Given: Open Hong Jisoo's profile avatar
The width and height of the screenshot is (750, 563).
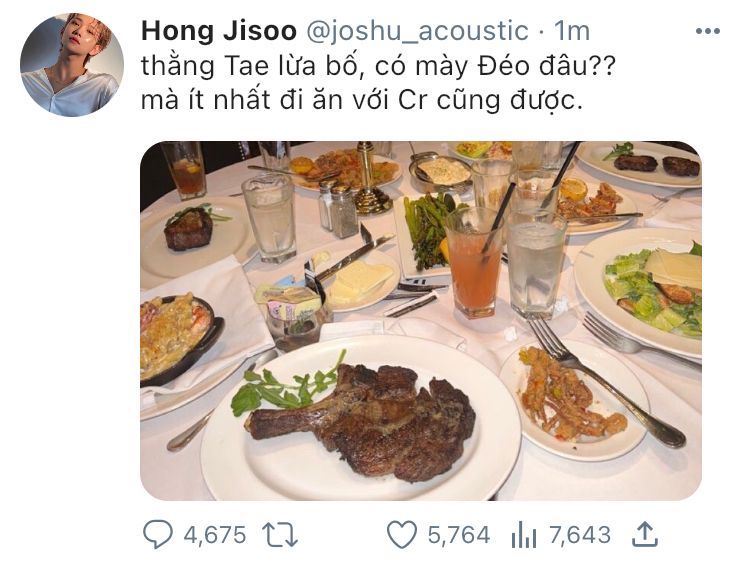Looking at the screenshot, I should pos(72,65).
